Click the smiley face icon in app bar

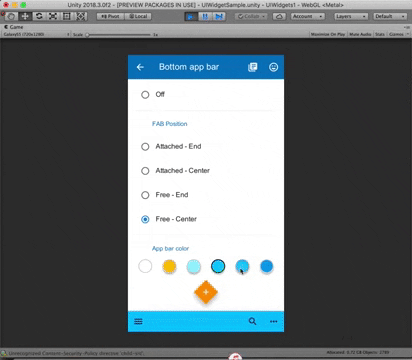coord(273,67)
